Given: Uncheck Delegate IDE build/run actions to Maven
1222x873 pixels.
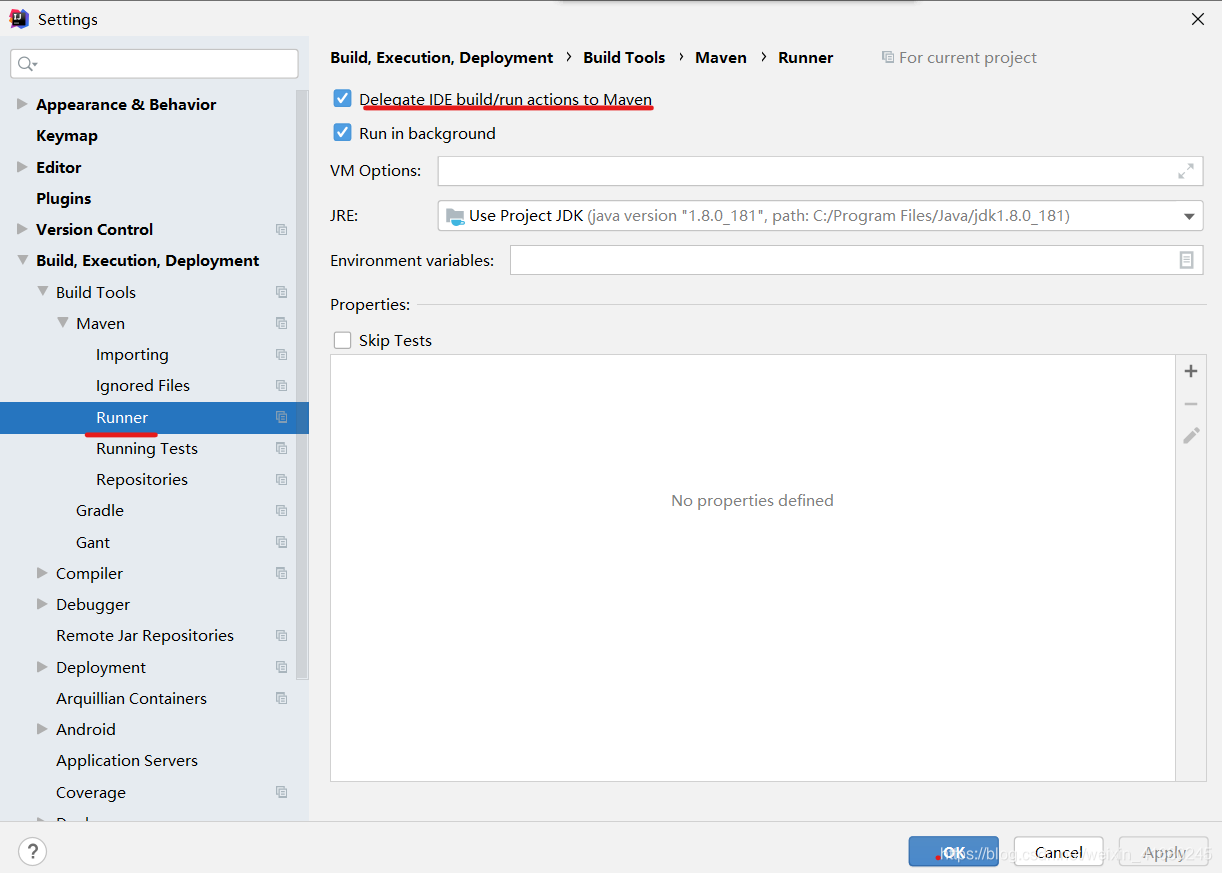Looking at the screenshot, I should [342, 98].
